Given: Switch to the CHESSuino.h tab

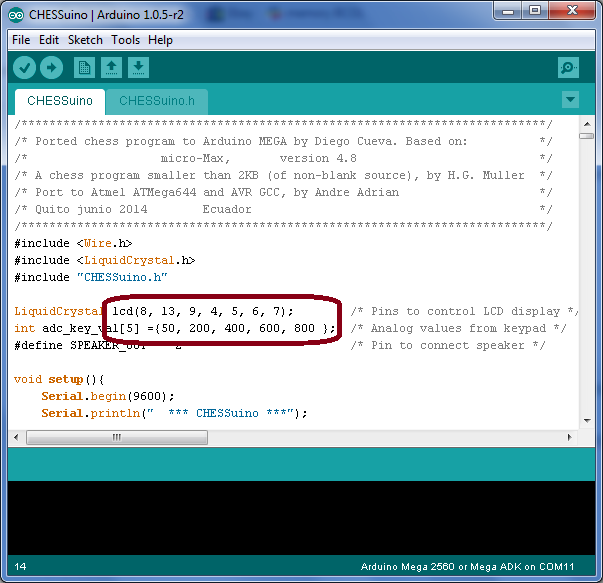Looking at the screenshot, I should pos(157,101).
